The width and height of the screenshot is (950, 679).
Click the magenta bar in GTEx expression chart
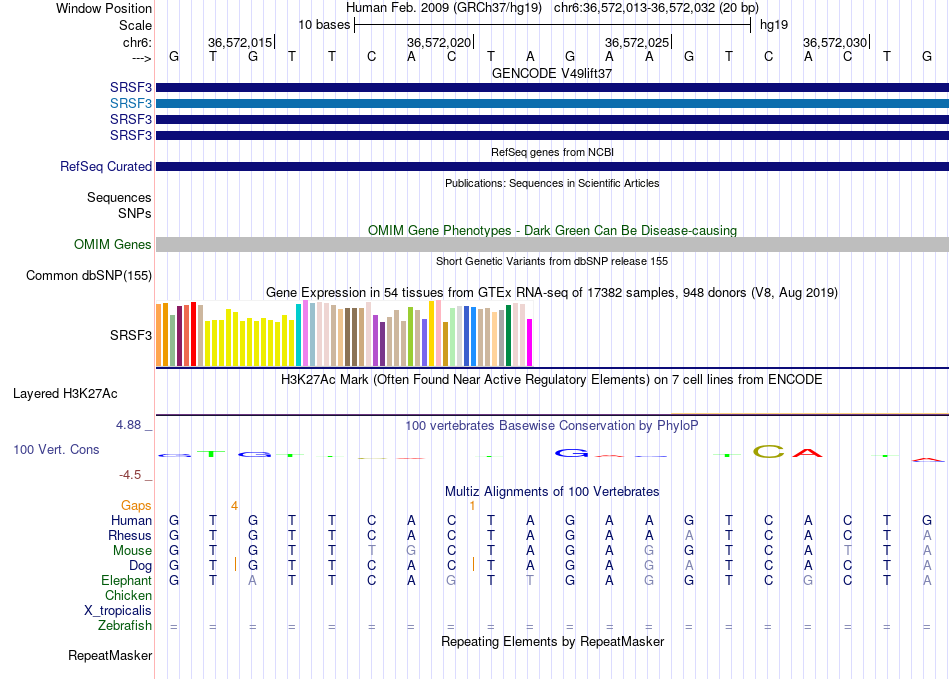530,342
